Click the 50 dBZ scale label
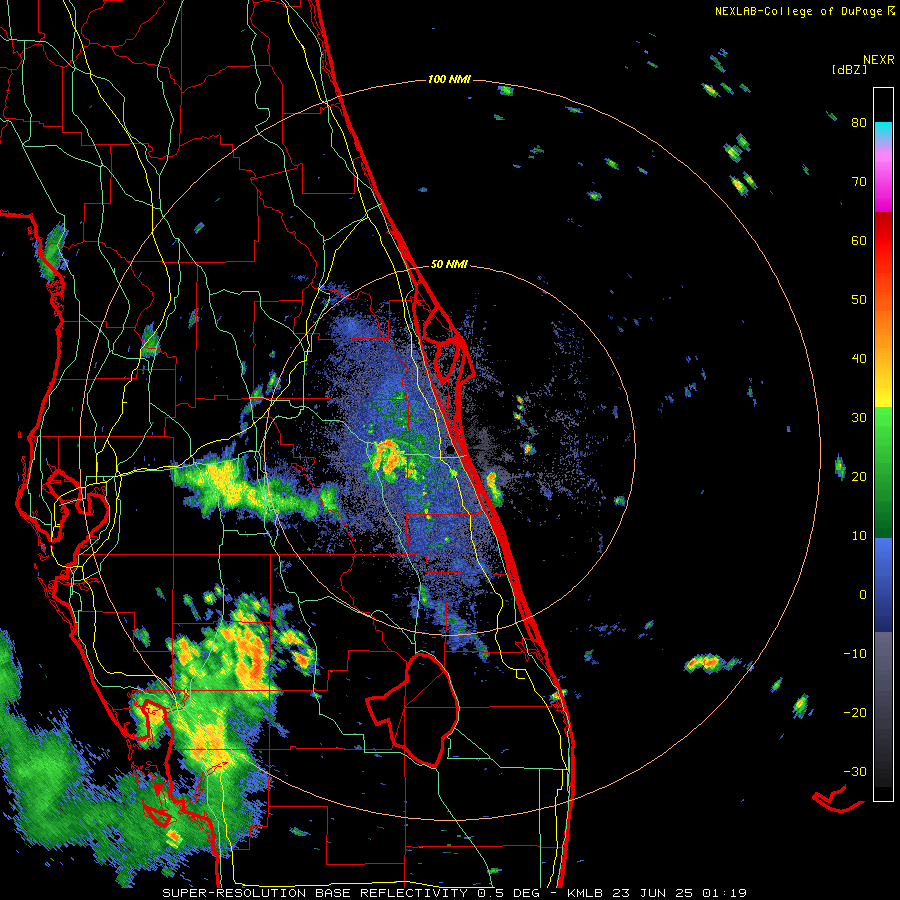The image size is (900, 900). 859,300
